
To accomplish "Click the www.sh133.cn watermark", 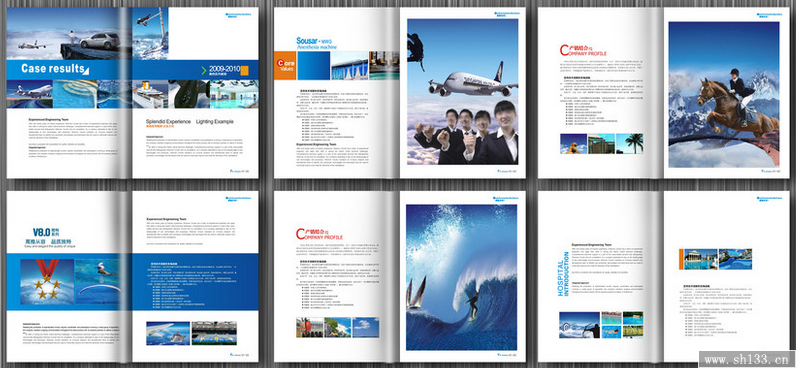I will 746,358.
